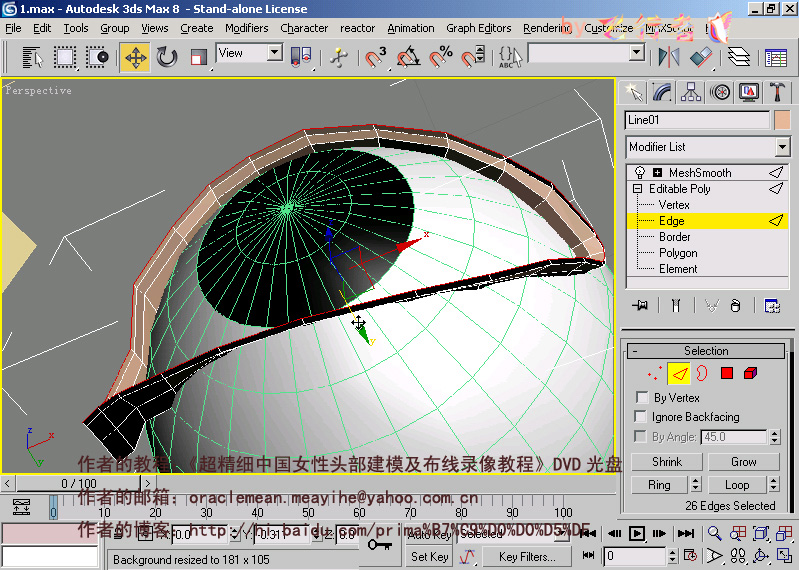Toggle the Key Mode icon
The image size is (799, 570).
(x=588, y=555)
